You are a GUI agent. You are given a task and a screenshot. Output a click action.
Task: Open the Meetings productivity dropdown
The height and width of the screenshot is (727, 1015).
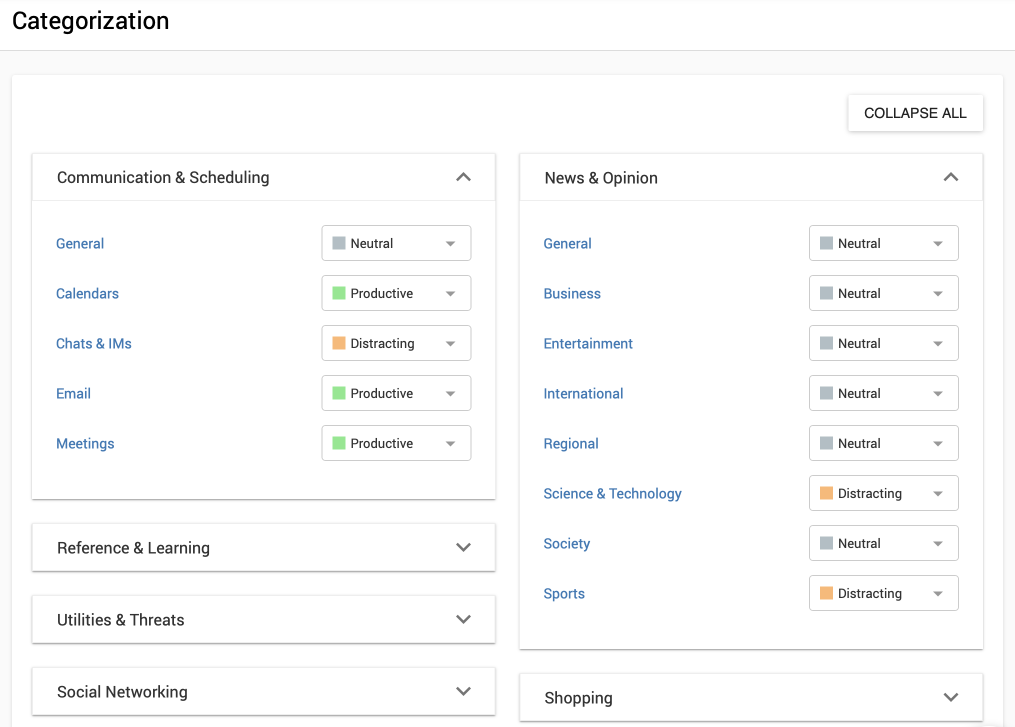[396, 443]
